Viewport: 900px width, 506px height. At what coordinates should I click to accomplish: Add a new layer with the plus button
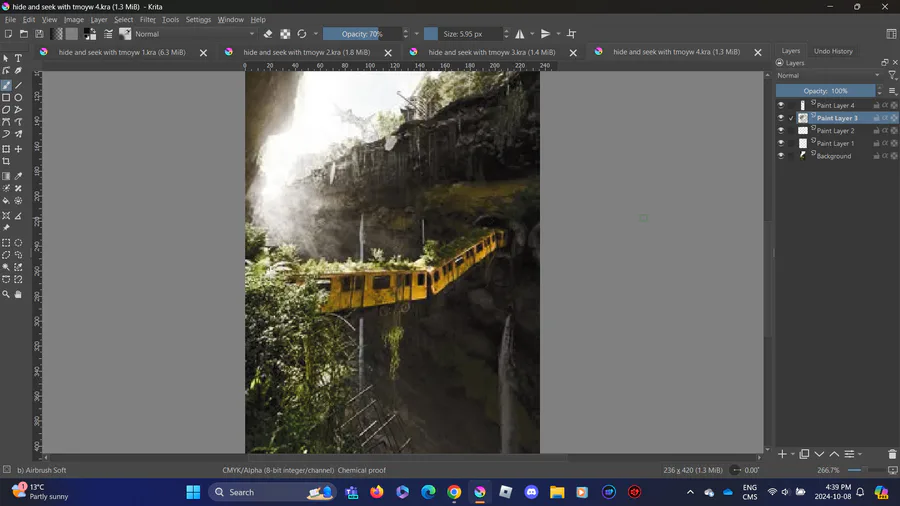pyautogui.click(x=783, y=454)
